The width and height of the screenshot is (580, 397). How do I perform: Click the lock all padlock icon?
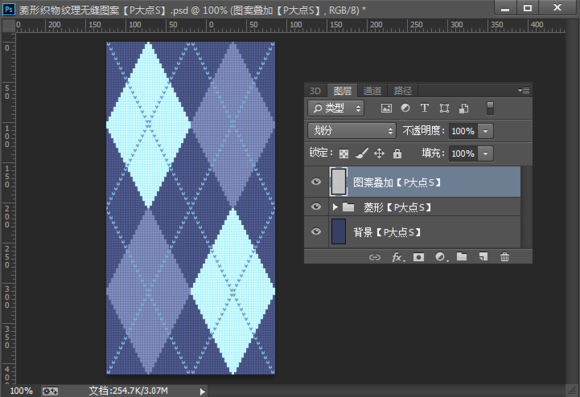coord(397,153)
